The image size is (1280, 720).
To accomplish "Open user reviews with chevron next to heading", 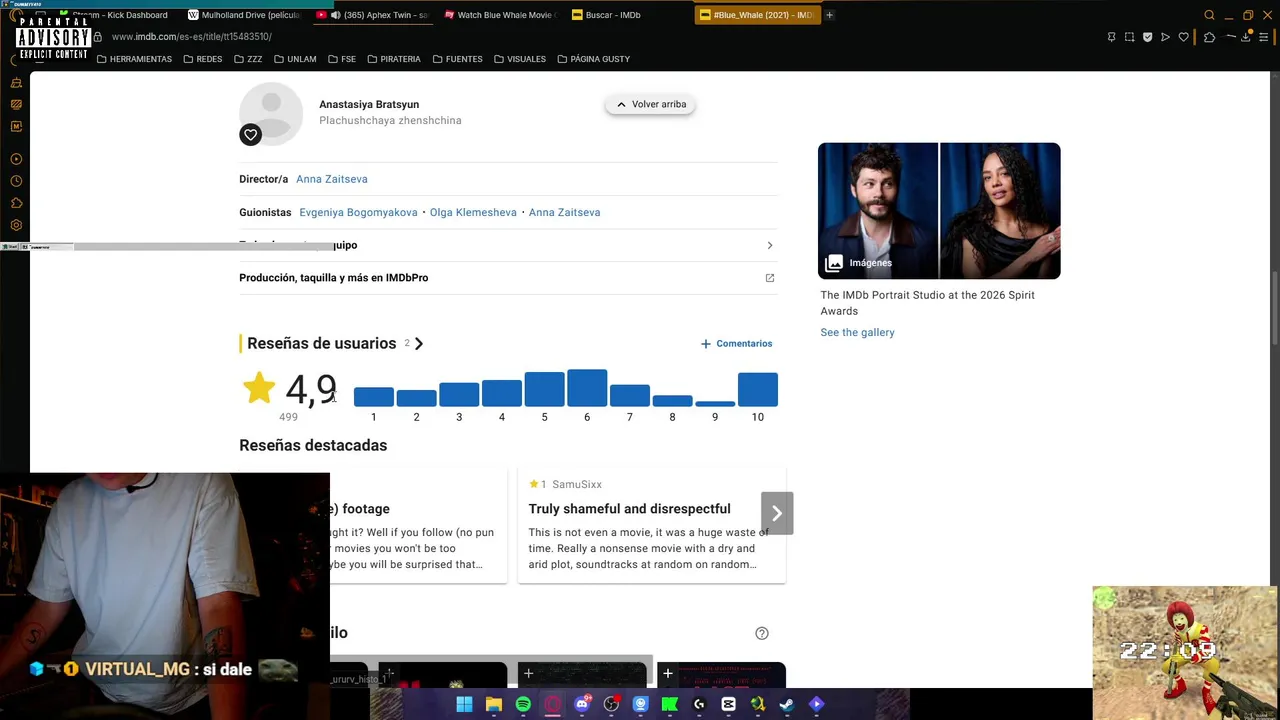I will 419,343.
